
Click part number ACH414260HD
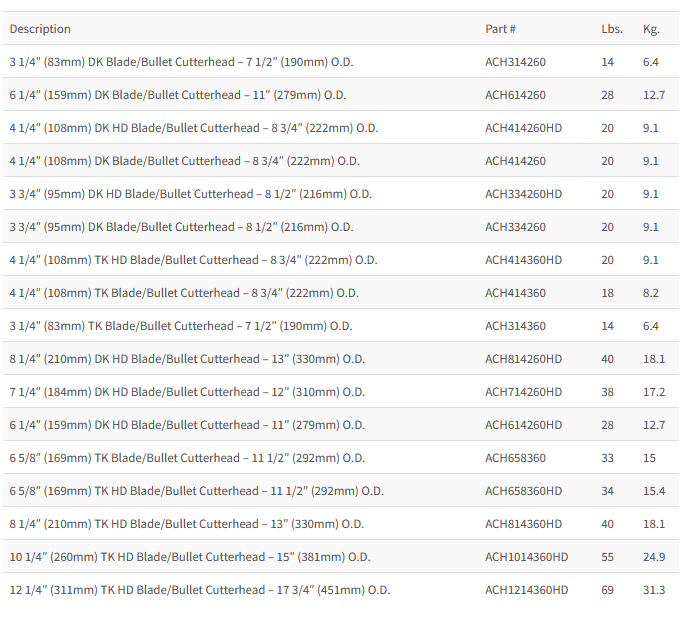pos(523,128)
